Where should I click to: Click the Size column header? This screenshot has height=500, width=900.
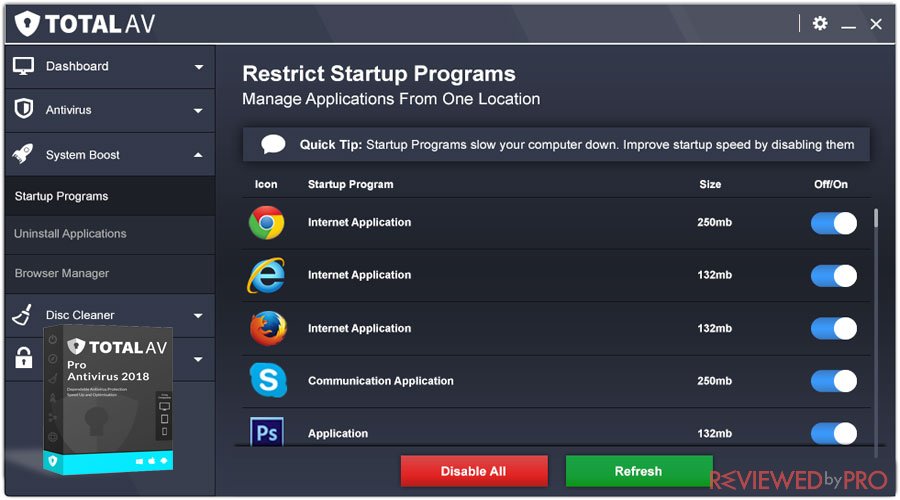(x=710, y=184)
